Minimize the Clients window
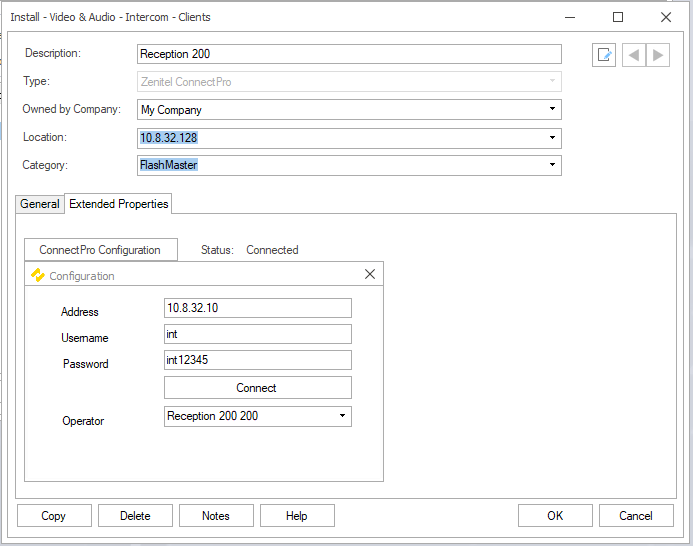Viewport: 693px width, 546px height. [x=570, y=17]
